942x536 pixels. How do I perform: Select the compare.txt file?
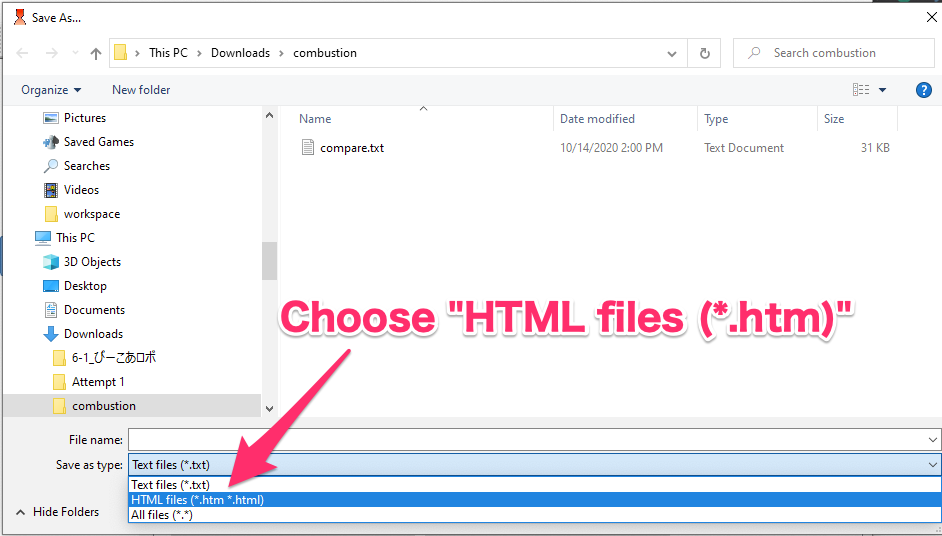[352, 148]
